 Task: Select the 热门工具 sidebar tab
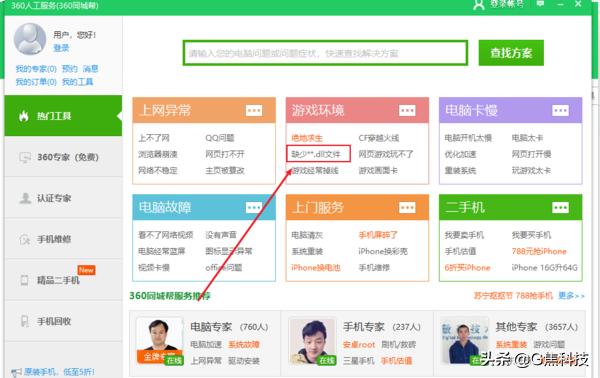[x=63, y=116]
